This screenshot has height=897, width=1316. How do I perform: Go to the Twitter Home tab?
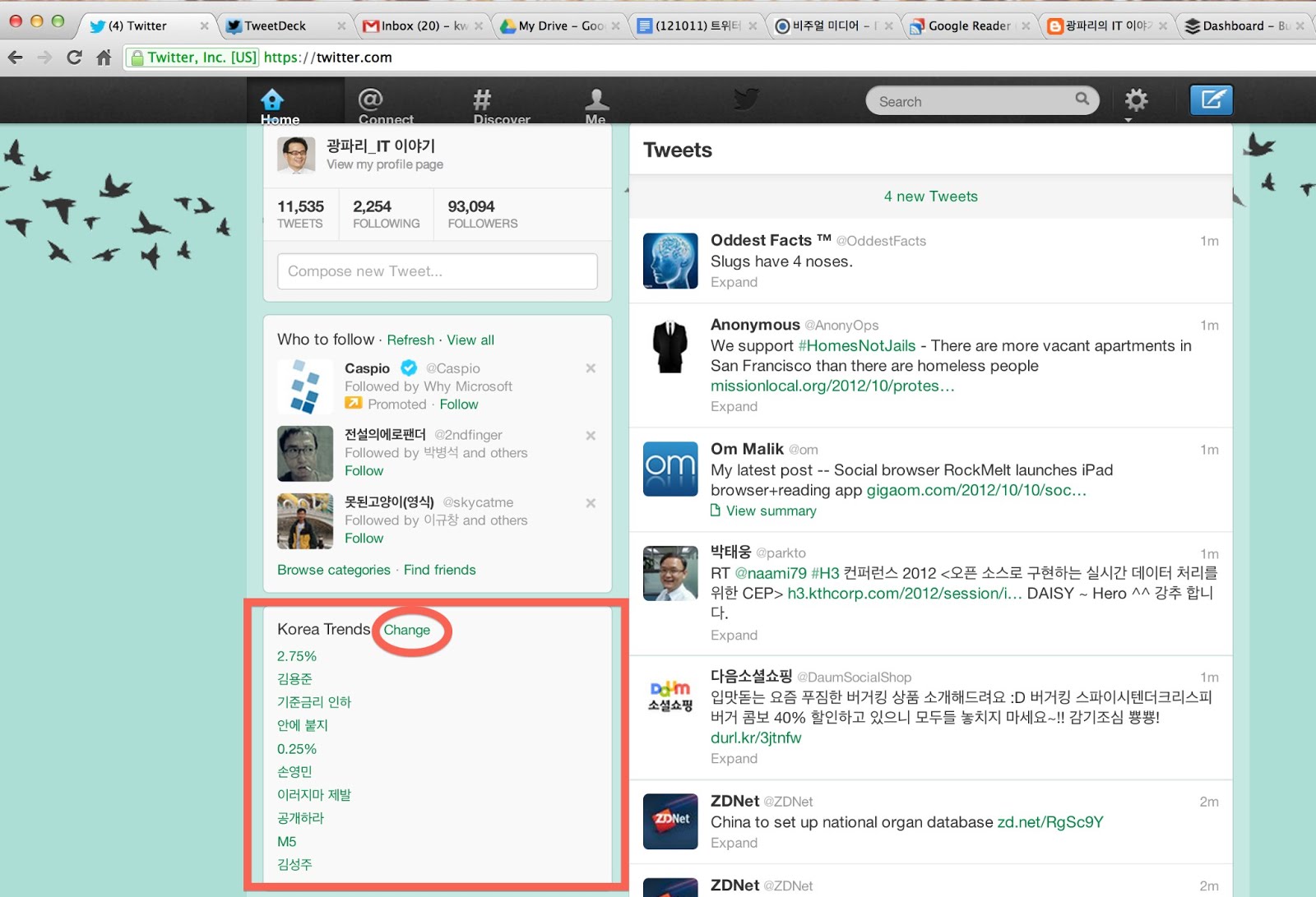[x=280, y=106]
